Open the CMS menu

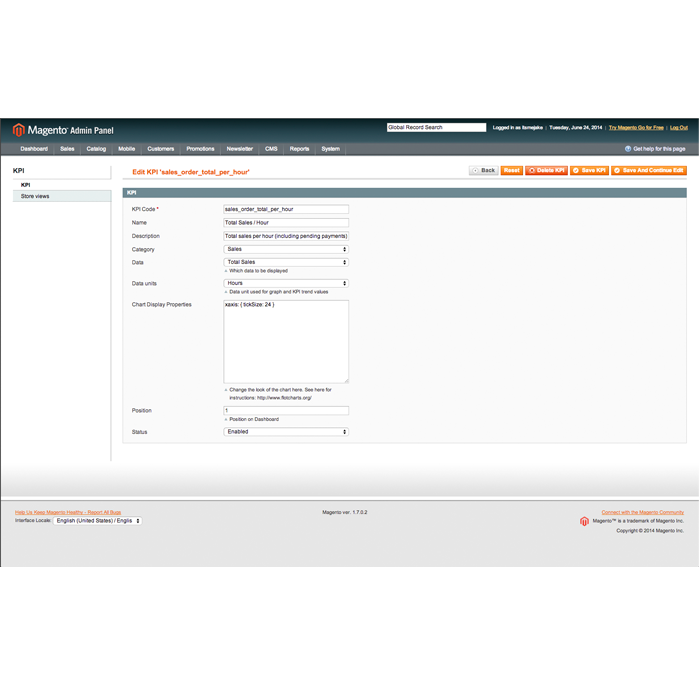click(271, 149)
